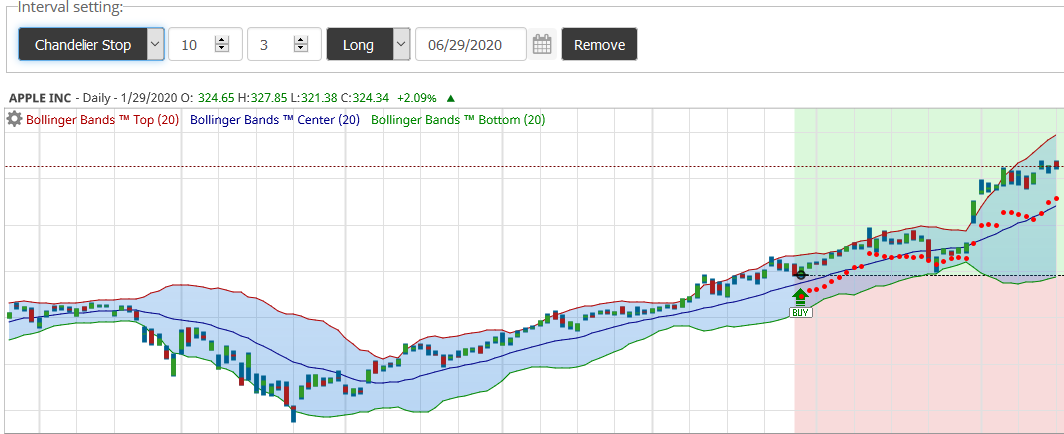Click the green BUY arrow marker
This screenshot has height=434, width=1064.
799,294
